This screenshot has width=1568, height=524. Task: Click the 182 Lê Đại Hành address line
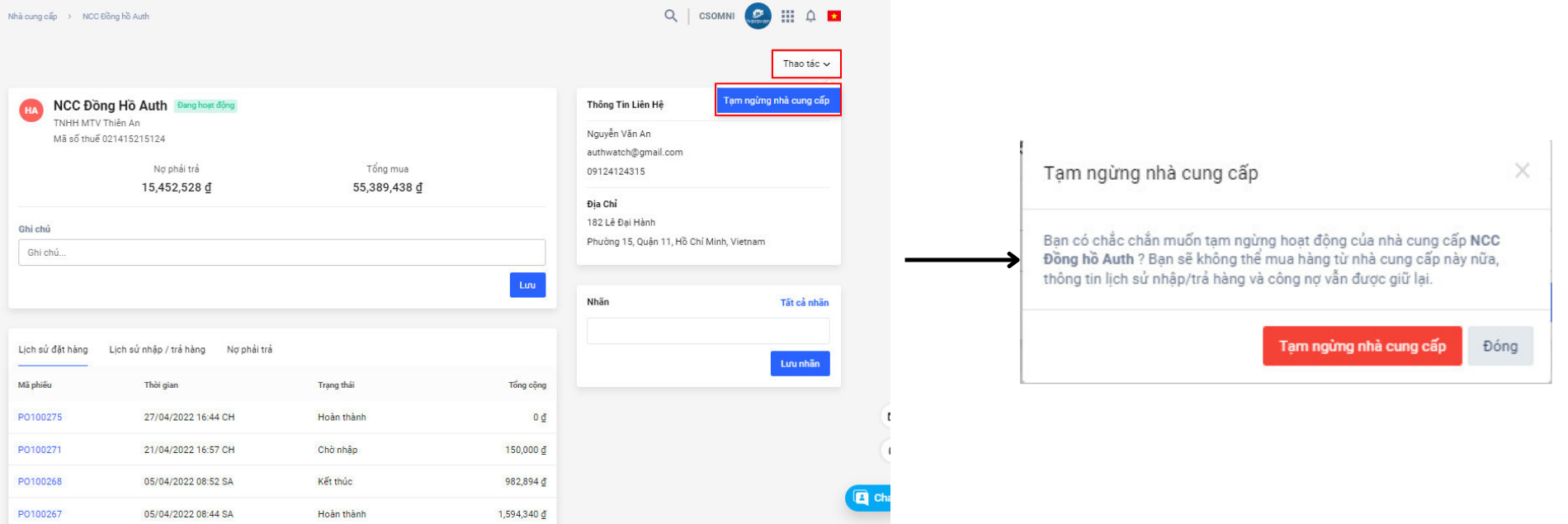pyautogui.click(x=621, y=223)
